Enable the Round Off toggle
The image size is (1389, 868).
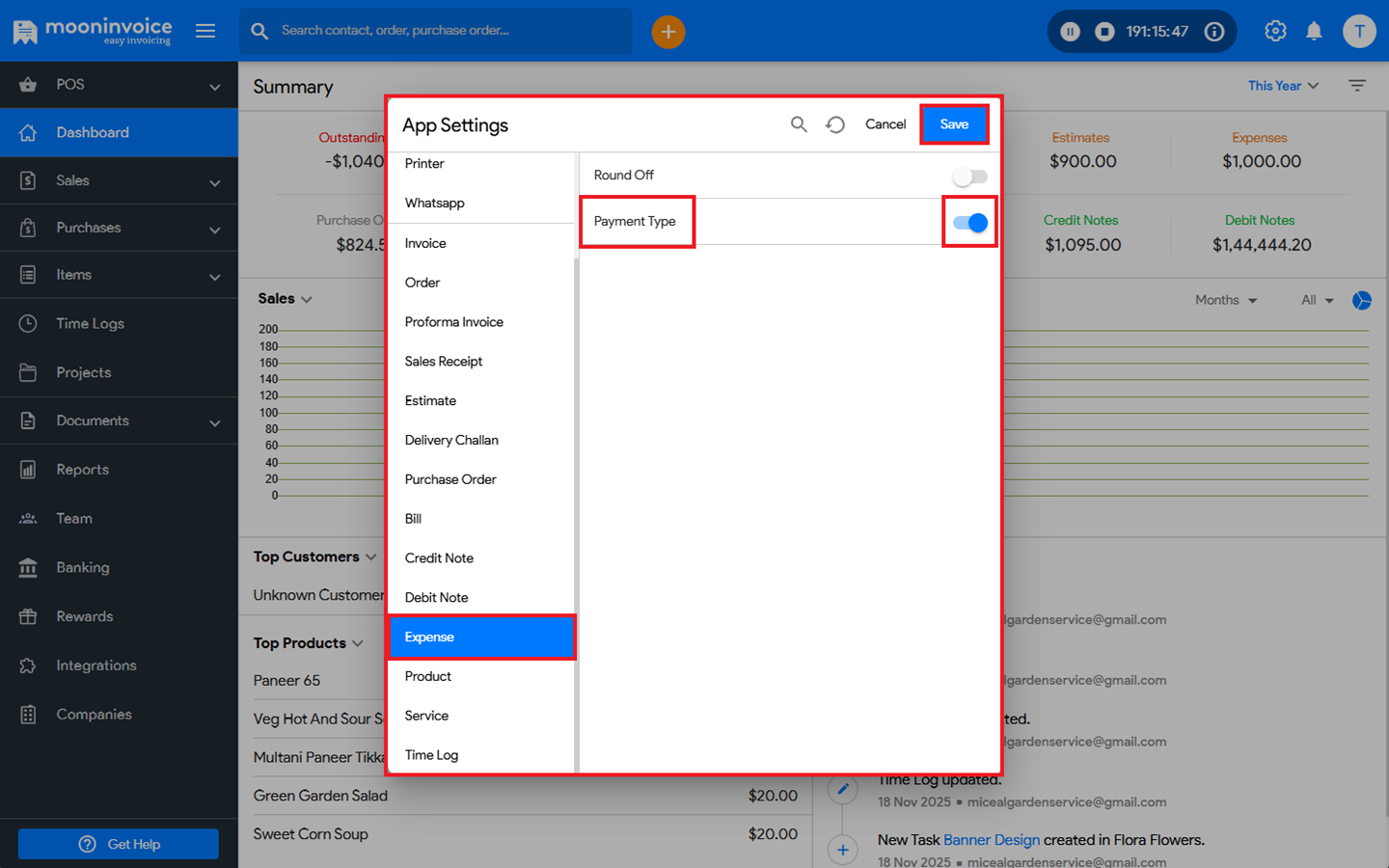[969, 176]
